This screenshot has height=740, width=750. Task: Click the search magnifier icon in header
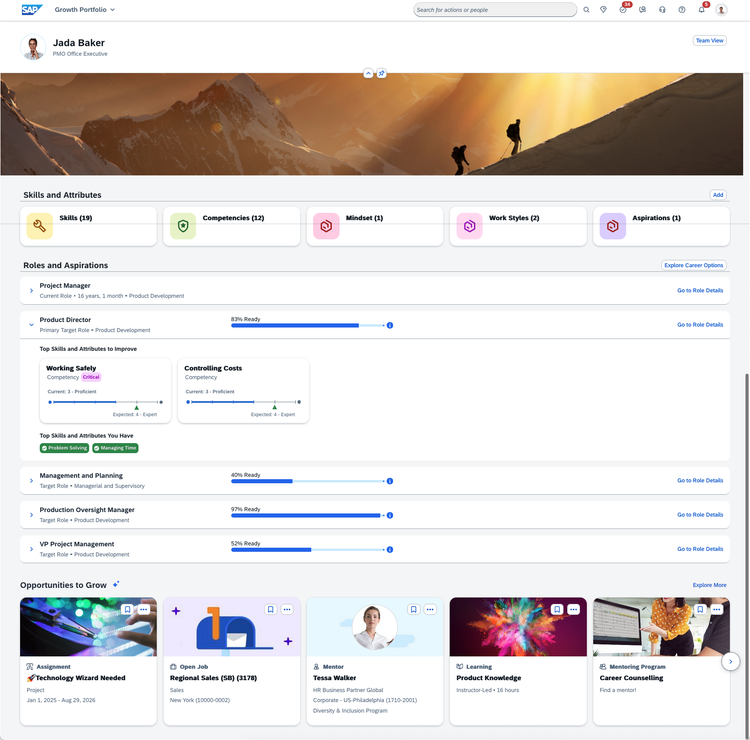(x=586, y=10)
